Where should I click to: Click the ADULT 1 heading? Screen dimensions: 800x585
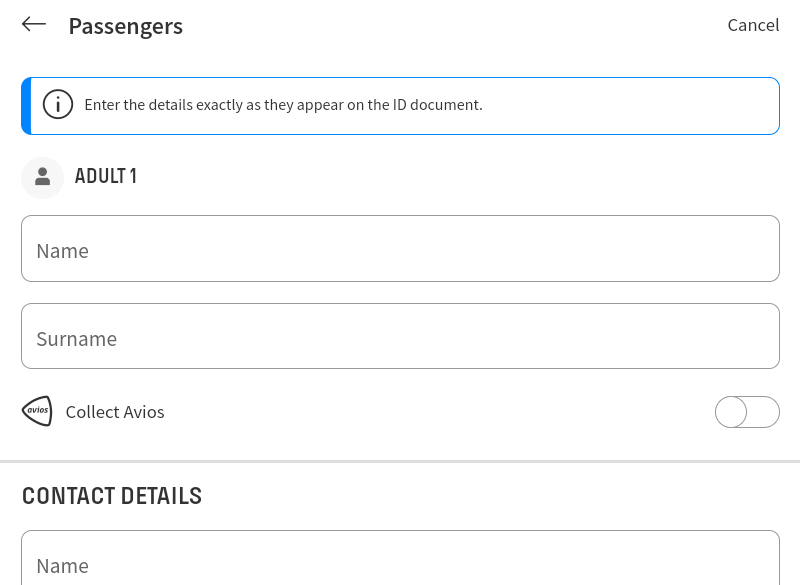106,176
